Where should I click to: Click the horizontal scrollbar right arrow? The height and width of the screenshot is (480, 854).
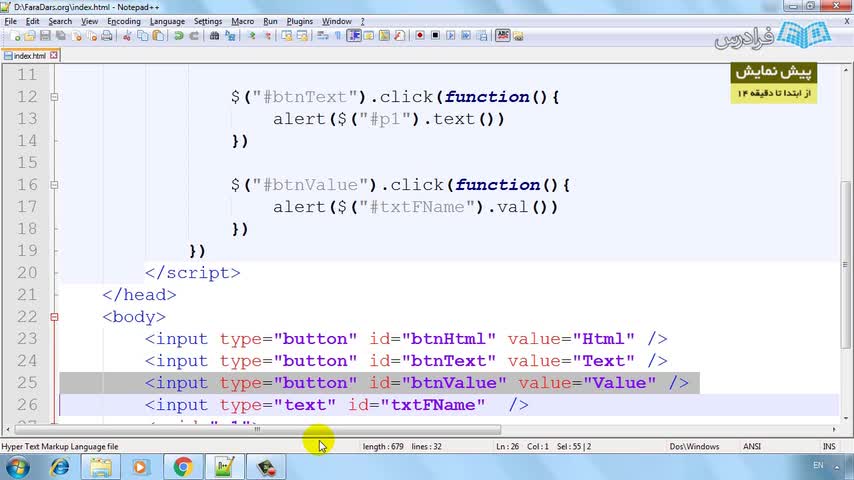click(834, 430)
